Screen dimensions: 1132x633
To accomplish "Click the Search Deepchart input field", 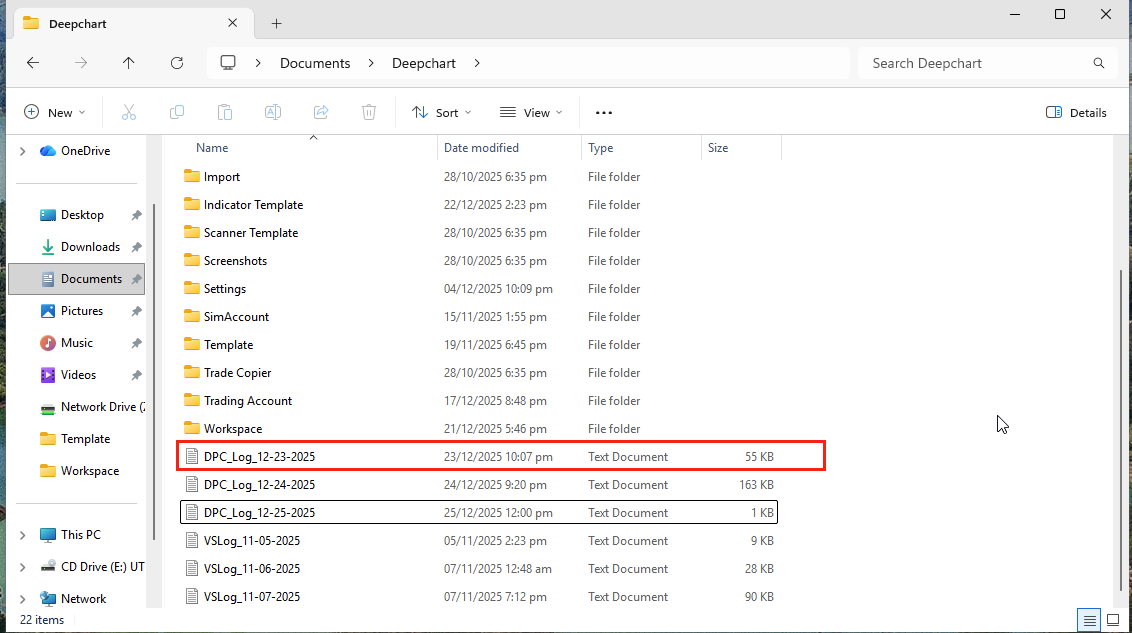I will coord(975,63).
